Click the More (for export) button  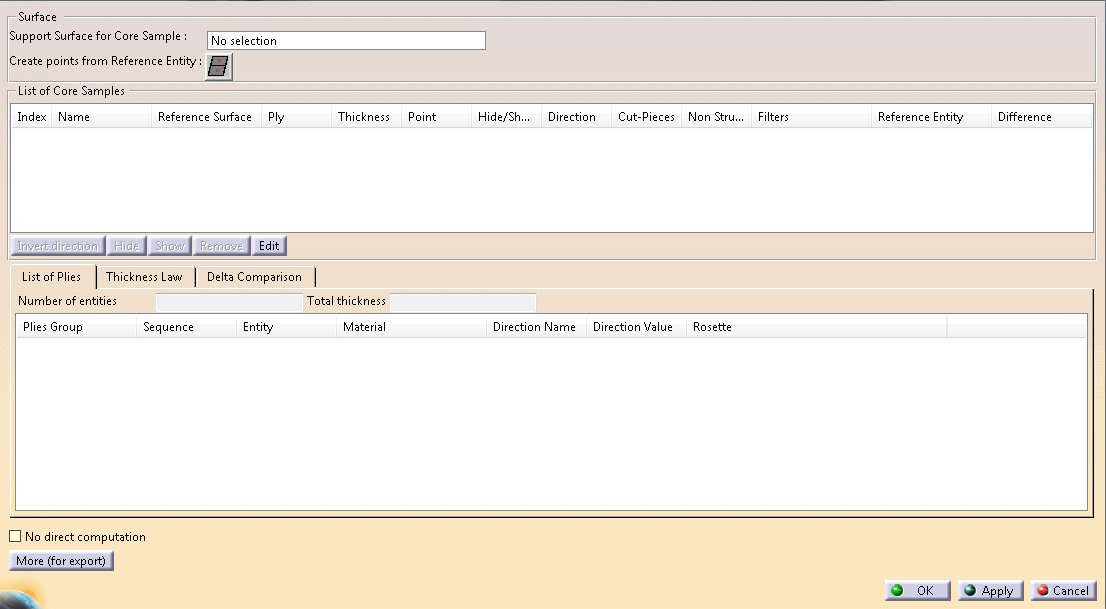[x=61, y=561]
